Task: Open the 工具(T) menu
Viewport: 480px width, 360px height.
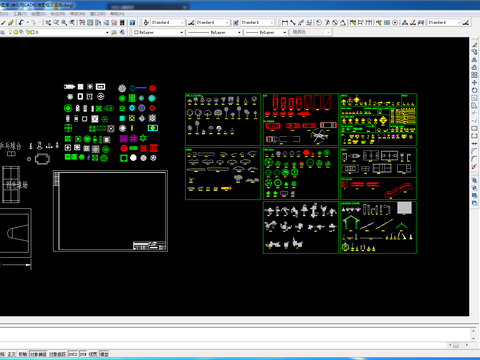Action: coord(20,14)
